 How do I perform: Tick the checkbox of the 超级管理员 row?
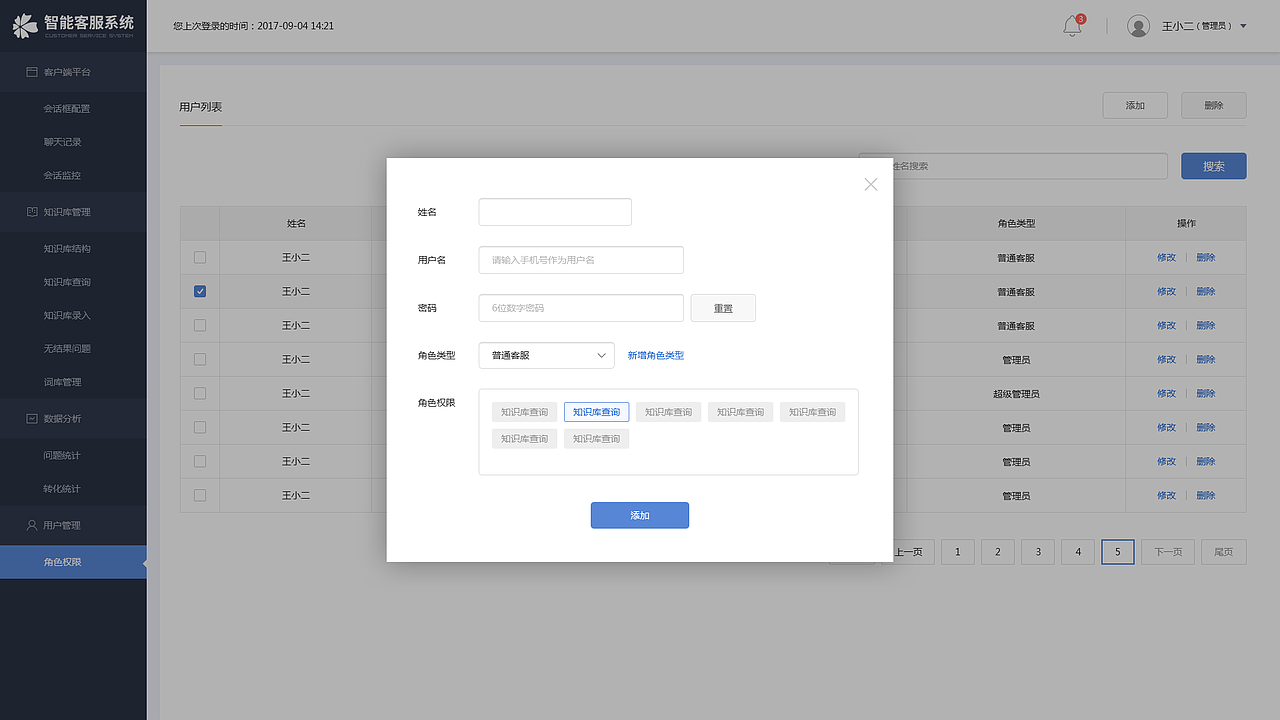click(x=200, y=393)
